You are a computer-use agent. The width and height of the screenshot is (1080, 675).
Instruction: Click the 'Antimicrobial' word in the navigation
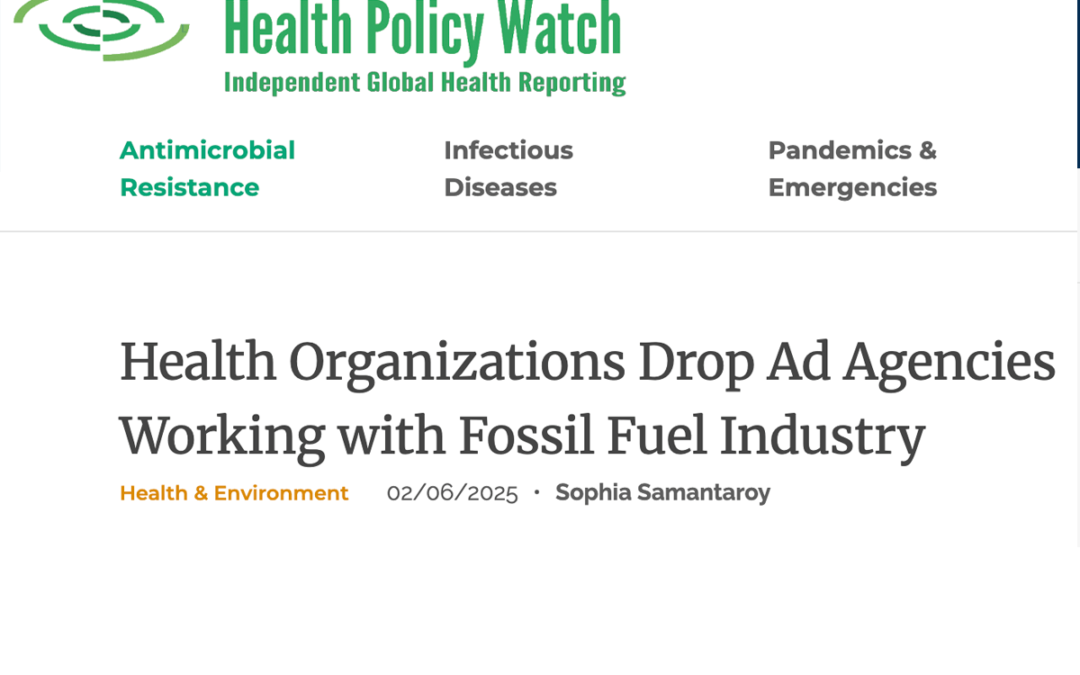pos(207,150)
